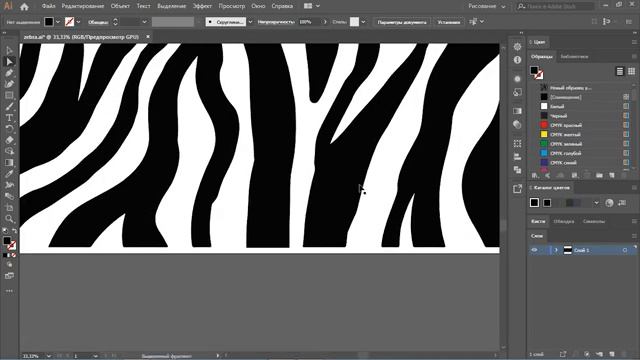Select the Eraser tool
The height and width of the screenshot is (360, 640).
9,140
